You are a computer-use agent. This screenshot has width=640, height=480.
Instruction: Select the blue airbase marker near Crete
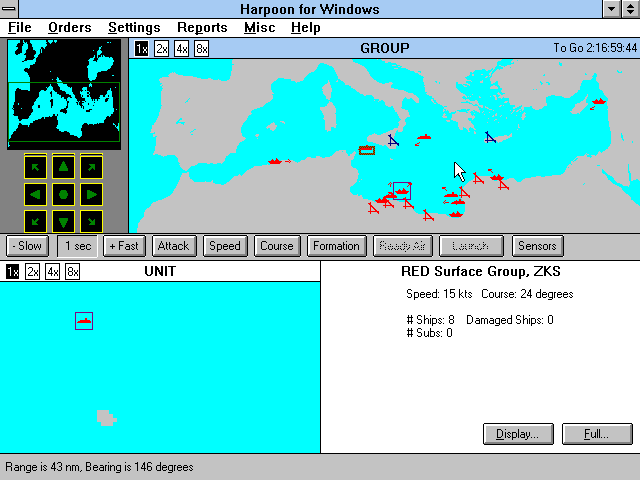pyautogui.click(x=490, y=138)
